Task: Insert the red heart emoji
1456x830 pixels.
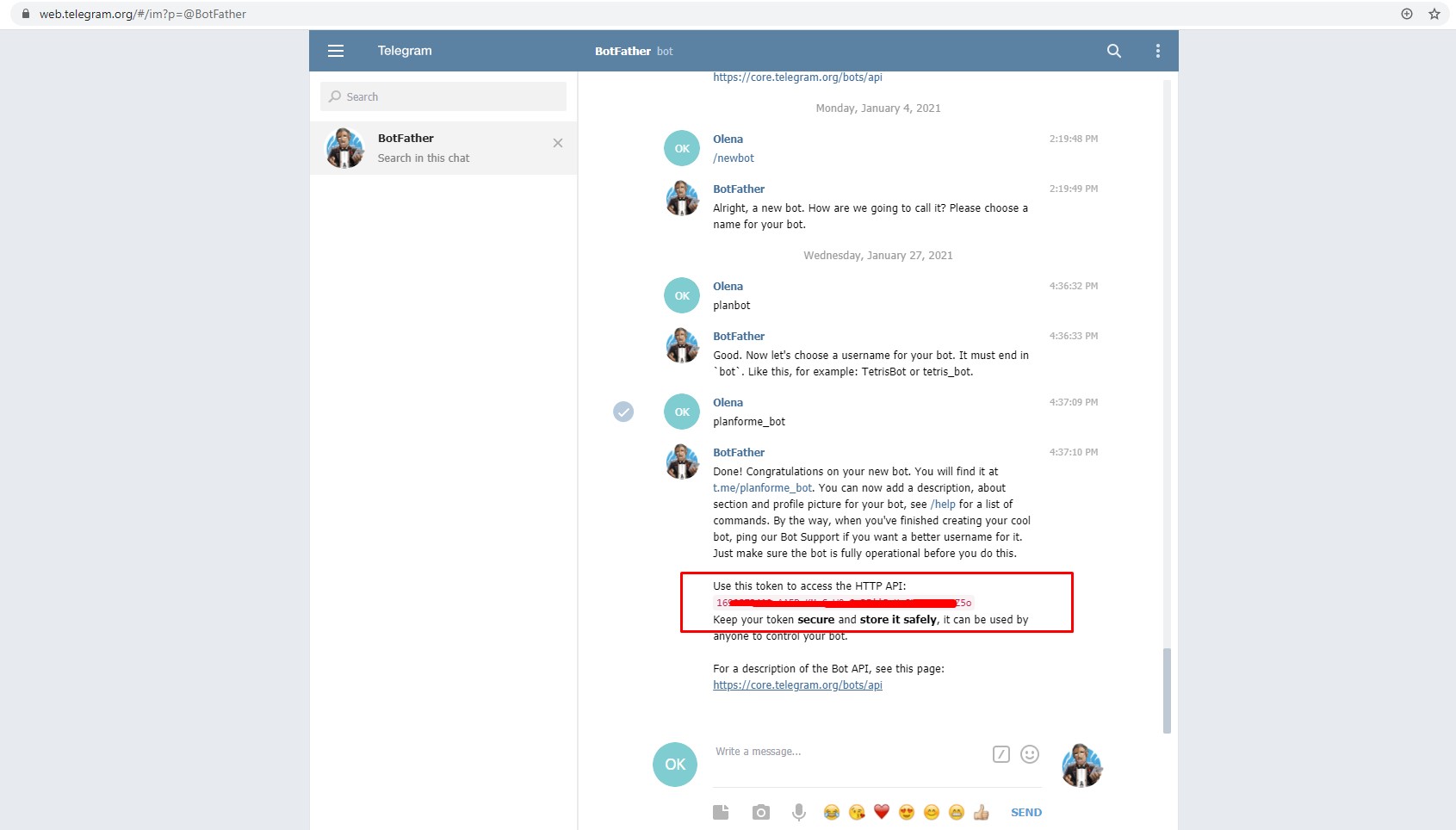Action: [881, 812]
